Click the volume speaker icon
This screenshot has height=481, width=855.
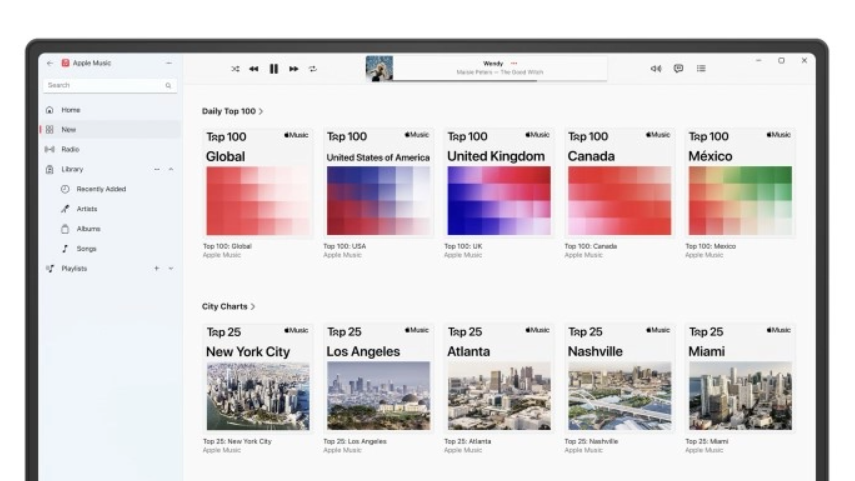(x=656, y=69)
